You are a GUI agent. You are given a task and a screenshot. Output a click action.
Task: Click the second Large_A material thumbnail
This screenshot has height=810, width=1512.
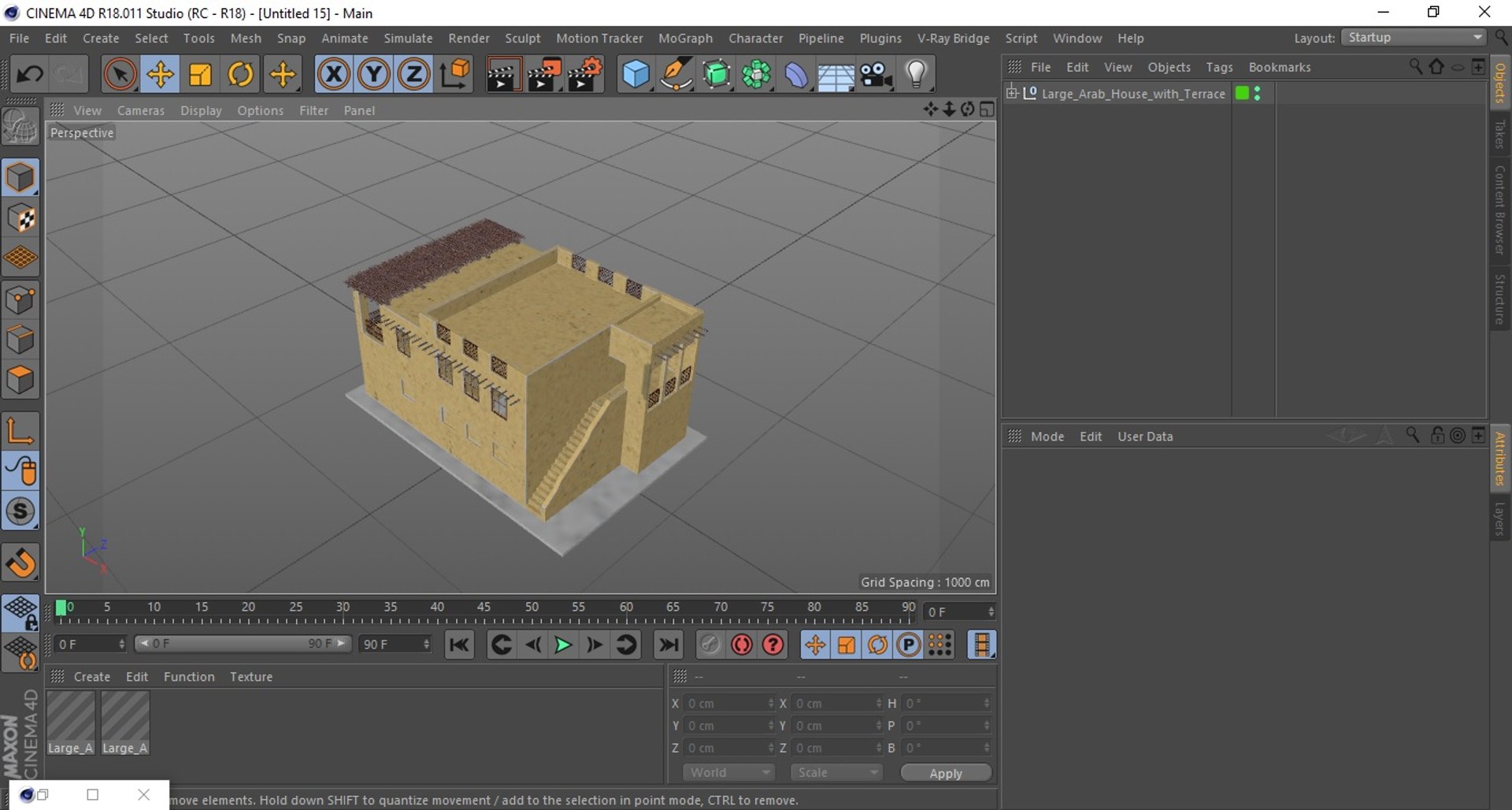click(125, 723)
